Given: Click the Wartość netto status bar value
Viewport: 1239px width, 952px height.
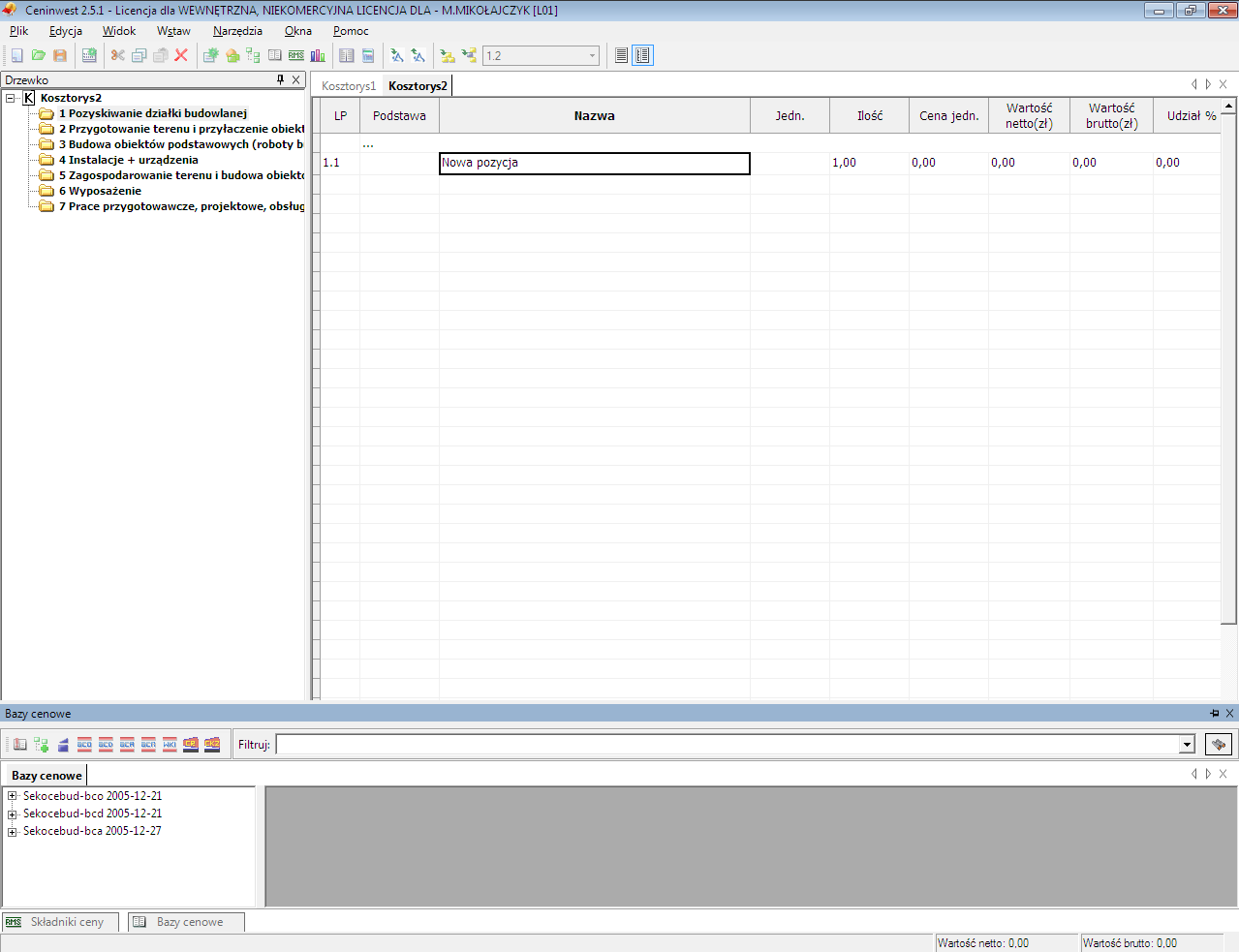Looking at the screenshot, I should (x=983, y=943).
